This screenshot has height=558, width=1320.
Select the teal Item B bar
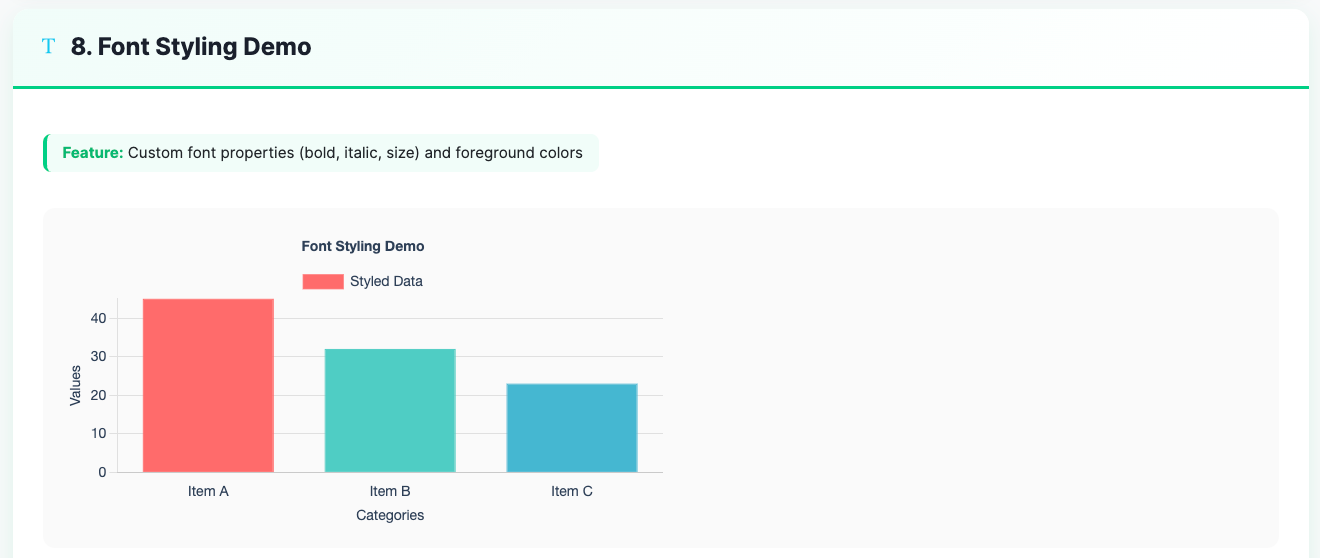tap(390, 410)
